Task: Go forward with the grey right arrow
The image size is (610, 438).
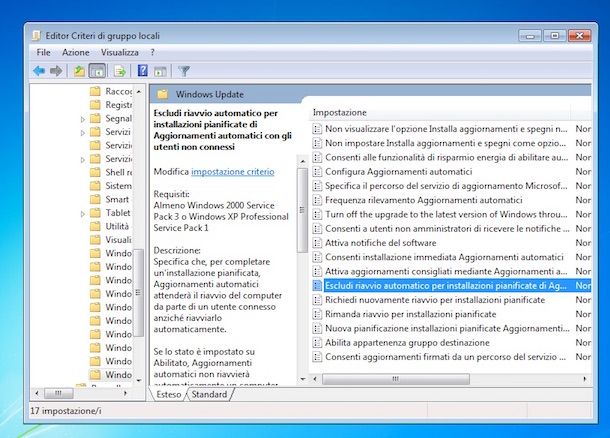Action: (x=56, y=71)
